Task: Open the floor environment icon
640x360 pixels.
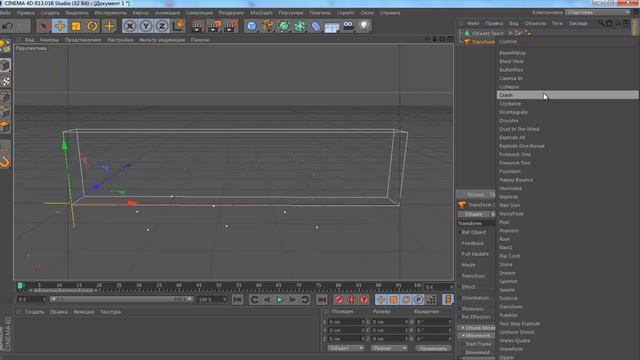Action: tap(332, 27)
